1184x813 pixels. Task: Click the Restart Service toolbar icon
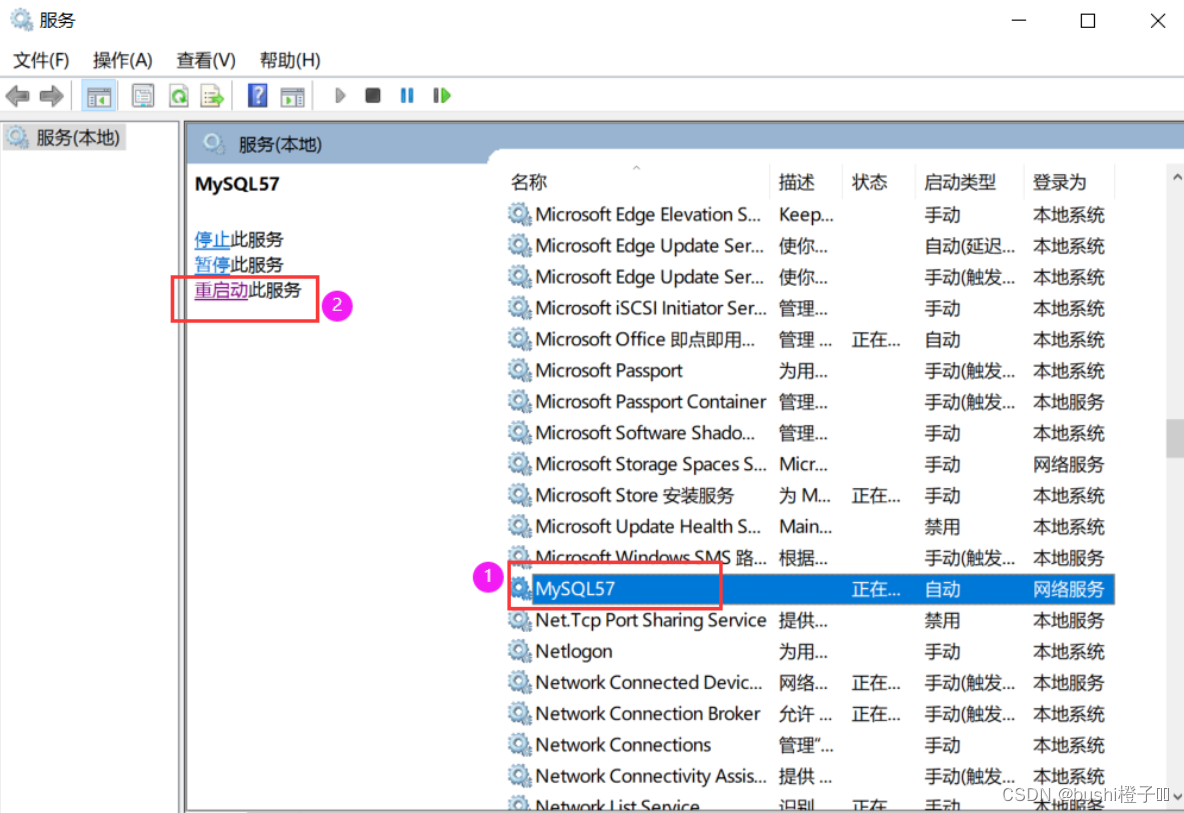442,96
